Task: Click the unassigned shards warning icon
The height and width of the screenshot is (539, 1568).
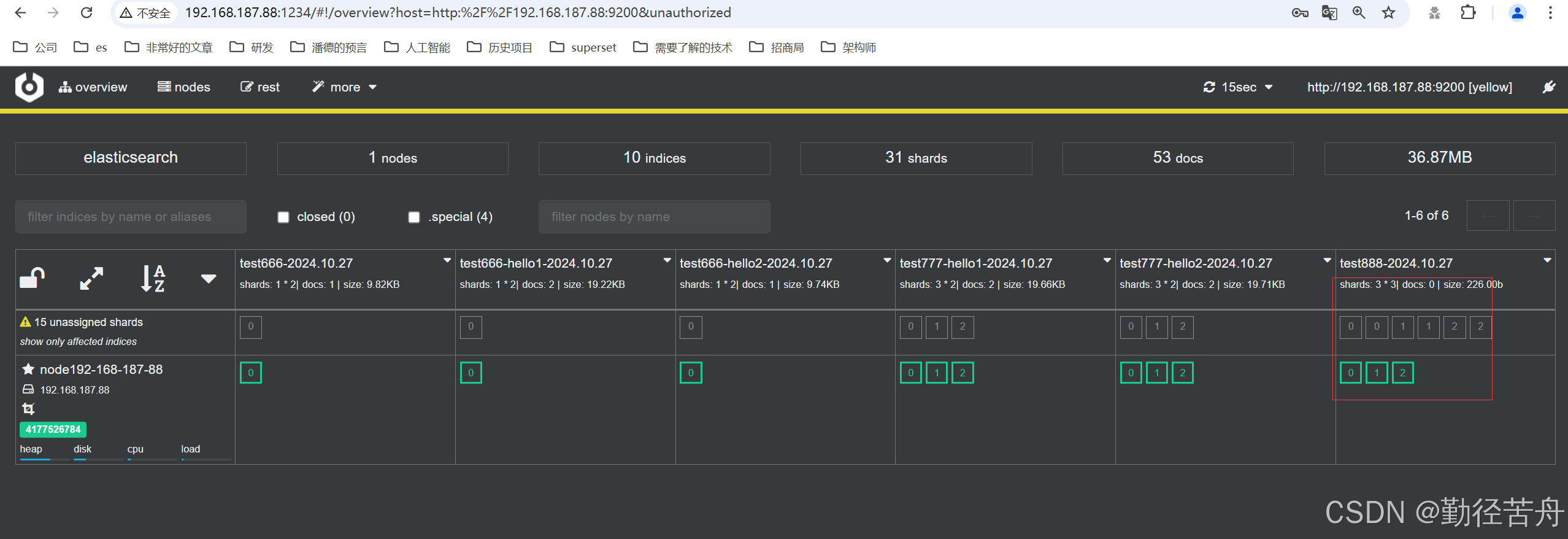Action: 25,322
